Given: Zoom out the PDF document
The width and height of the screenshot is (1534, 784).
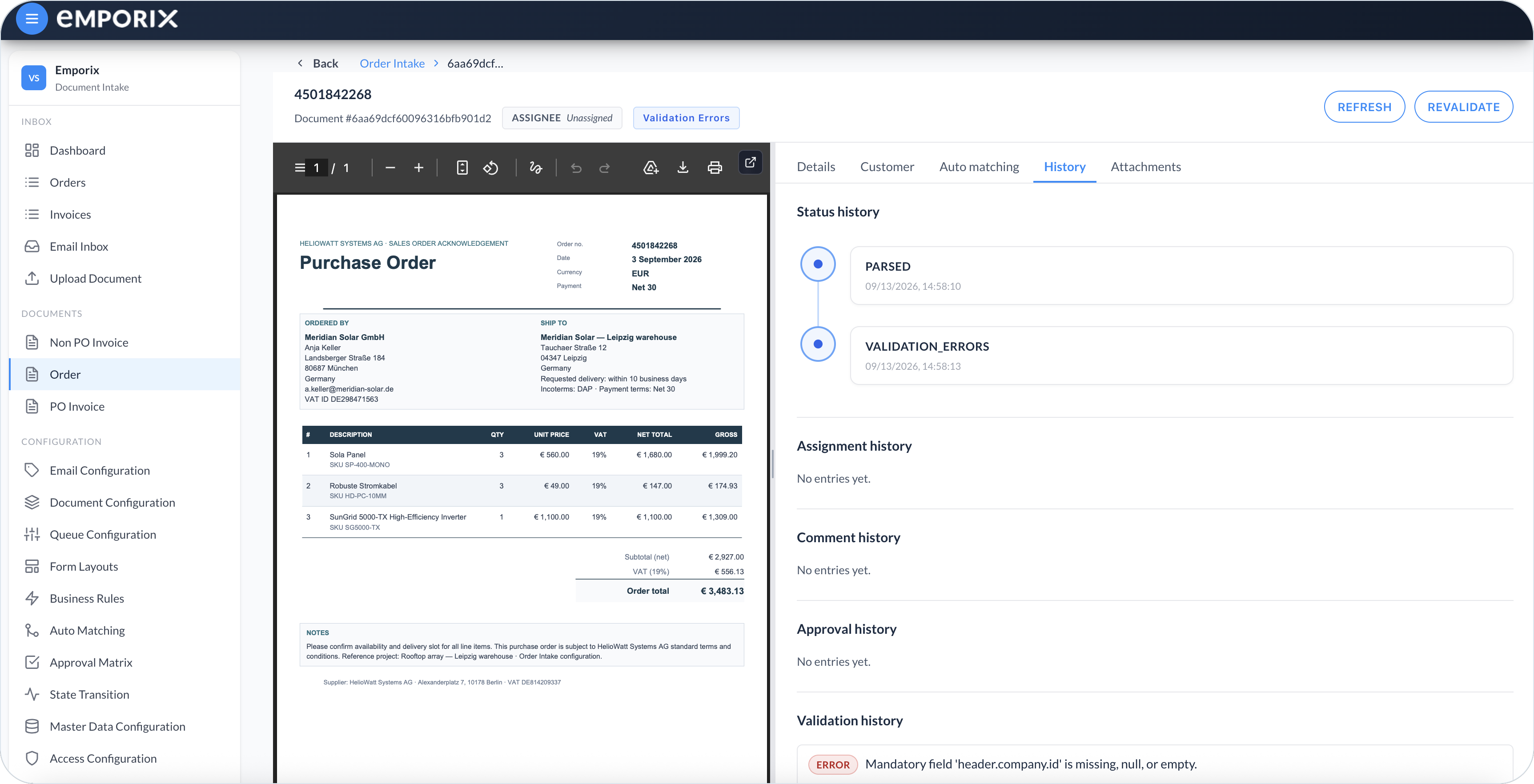Looking at the screenshot, I should pyautogui.click(x=390, y=168).
